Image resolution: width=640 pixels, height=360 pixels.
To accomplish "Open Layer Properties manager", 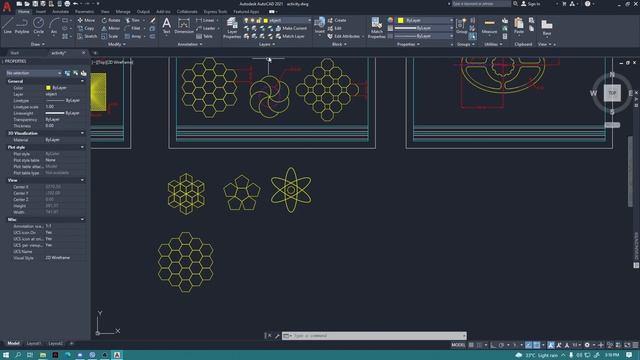I will (x=232, y=28).
